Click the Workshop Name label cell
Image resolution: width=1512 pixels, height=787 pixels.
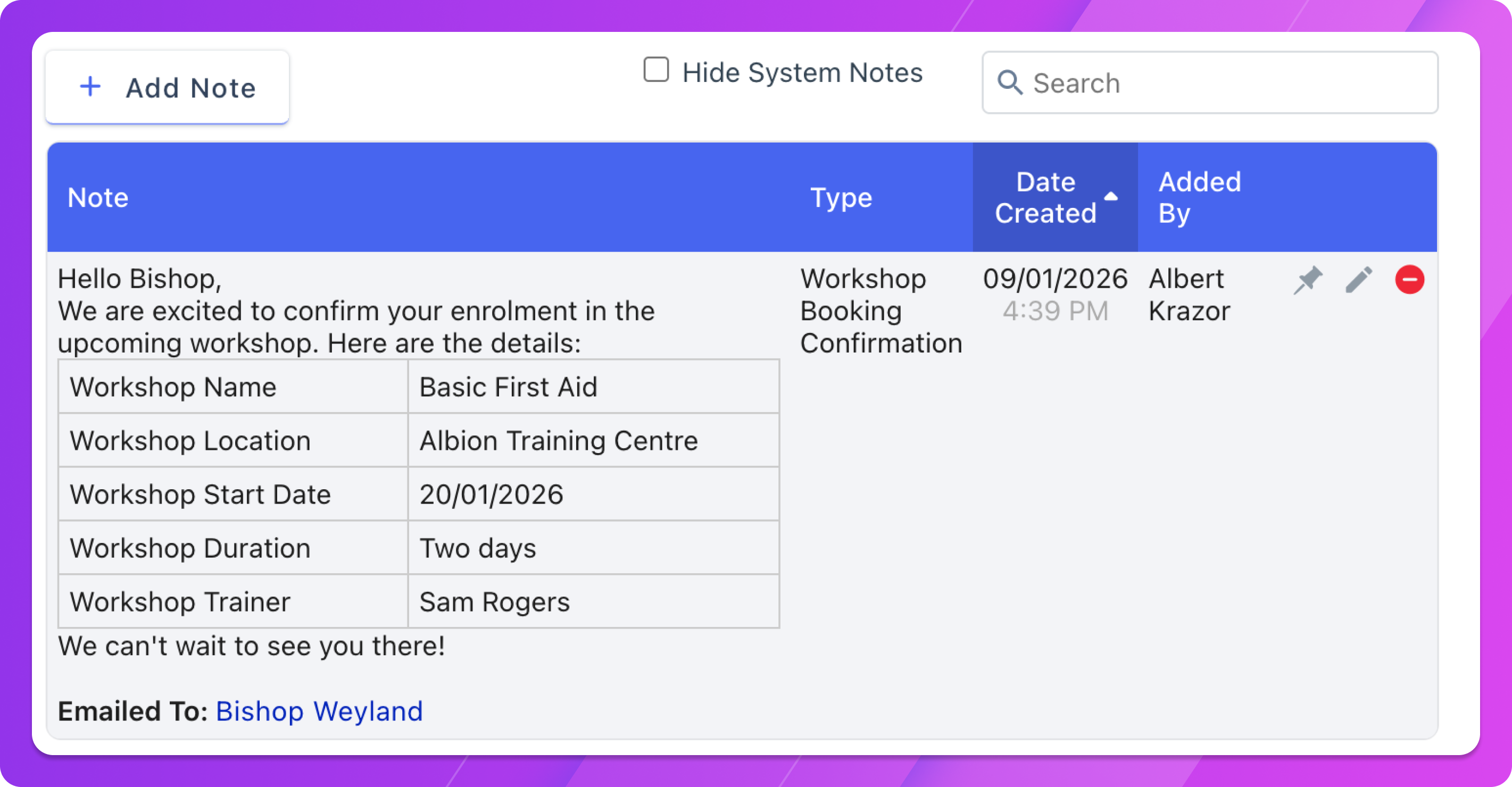tap(234, 387)
